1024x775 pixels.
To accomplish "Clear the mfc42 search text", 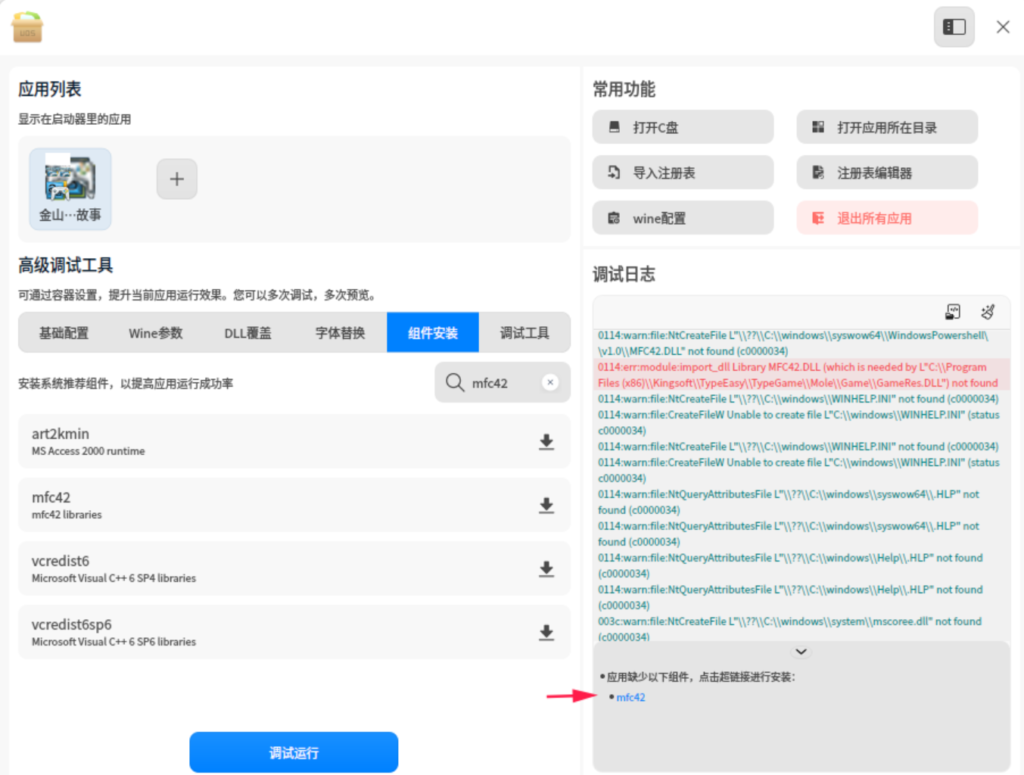I will click(x=549, y=383).
